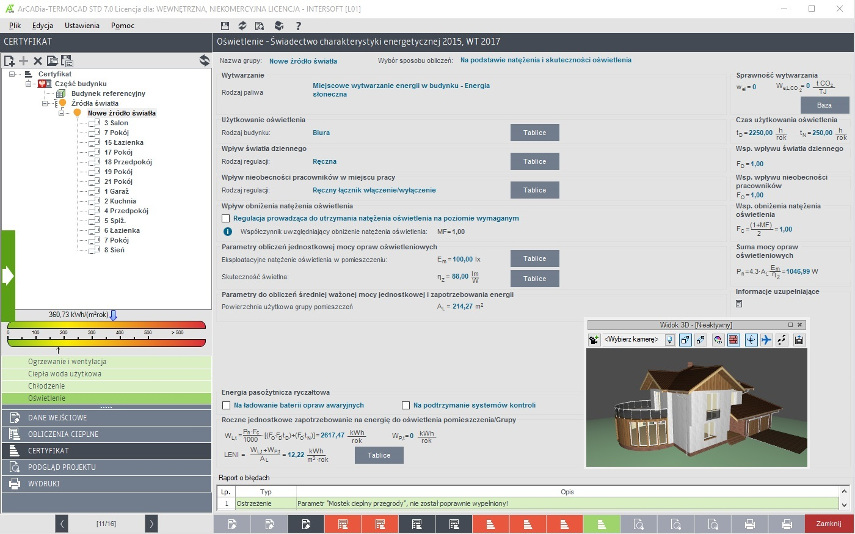Click the color render mode icon in the 3D view

point(718,340)
